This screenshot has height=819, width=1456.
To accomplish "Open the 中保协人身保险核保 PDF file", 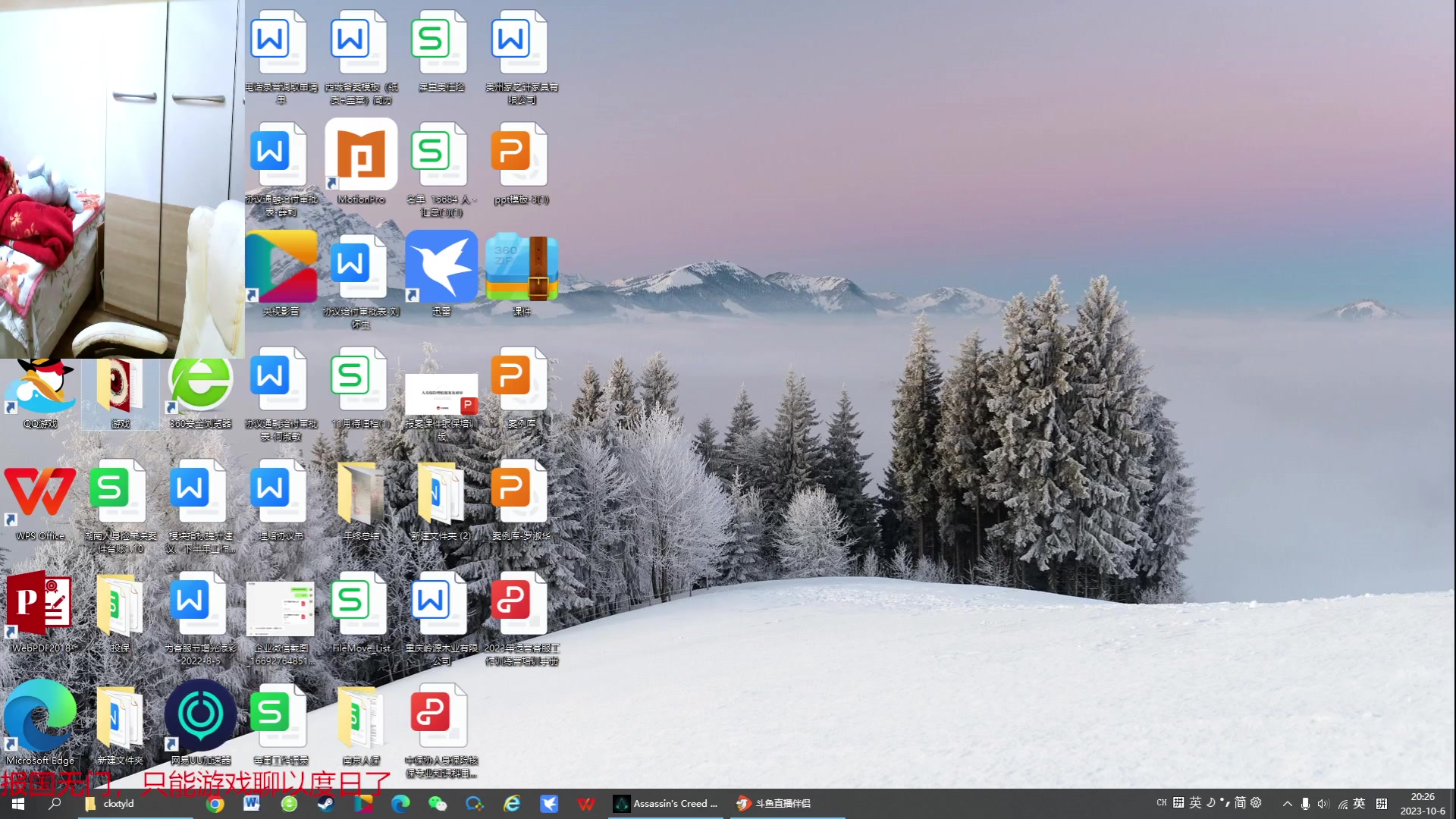I will click(x=441, y=730).
